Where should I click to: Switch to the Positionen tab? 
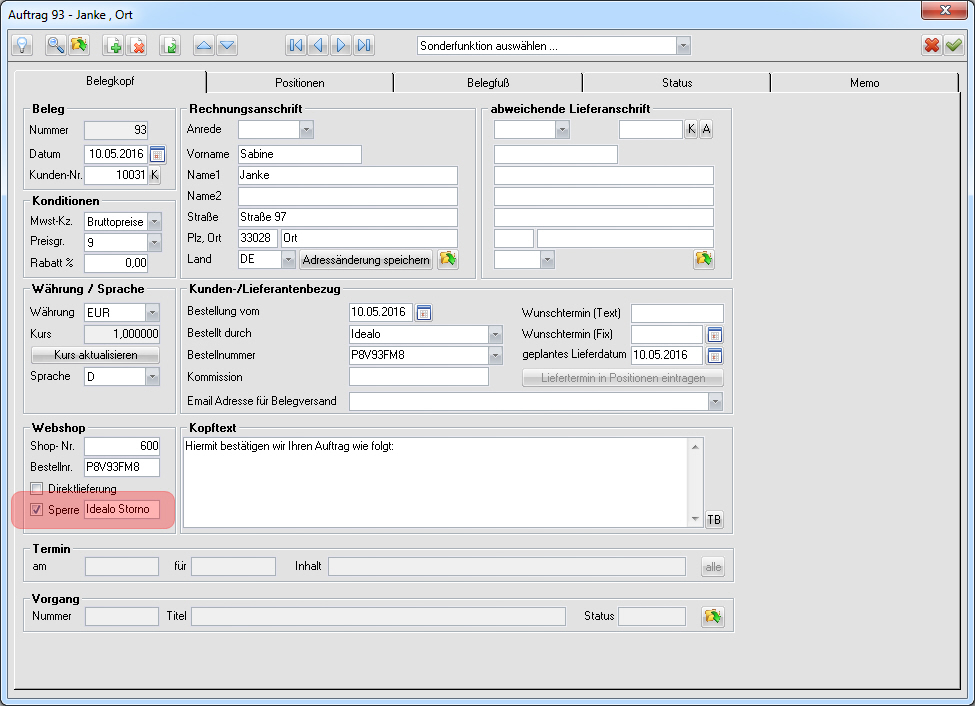click(300, 83)
